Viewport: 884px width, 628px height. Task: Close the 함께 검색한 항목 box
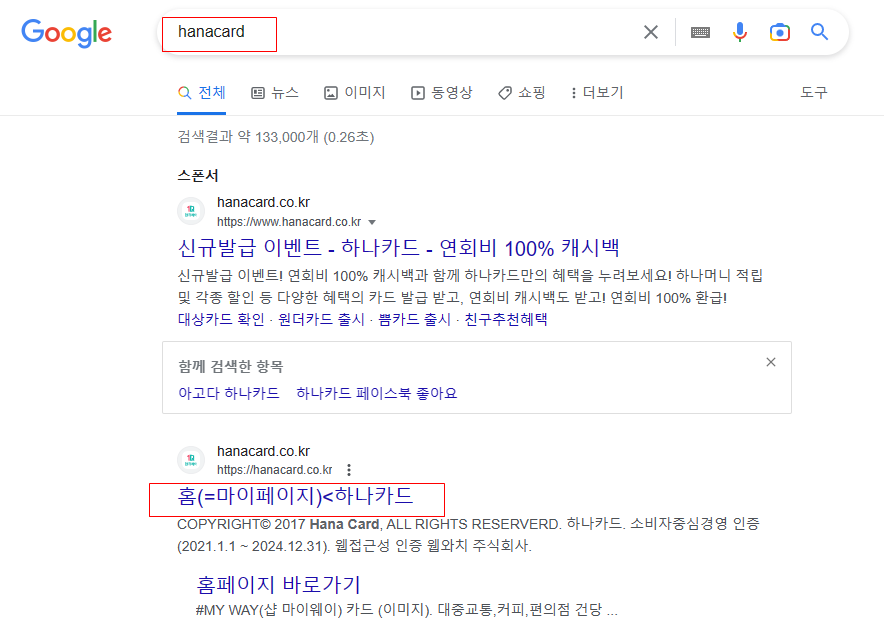[771, 362]
